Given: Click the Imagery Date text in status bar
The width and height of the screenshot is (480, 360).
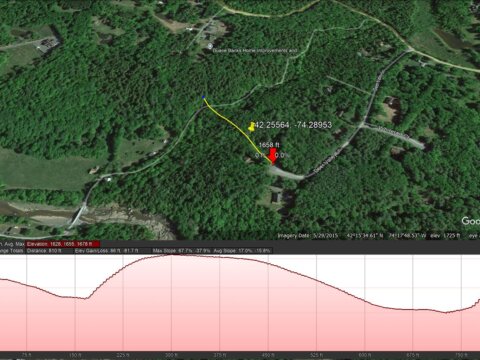Looking at the screenshot, I should (308, 236).
